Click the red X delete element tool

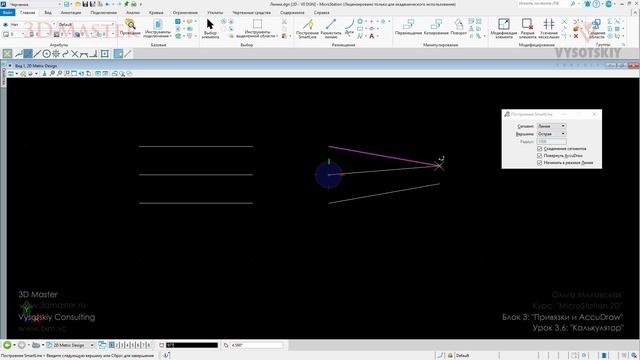coord(576,36)
